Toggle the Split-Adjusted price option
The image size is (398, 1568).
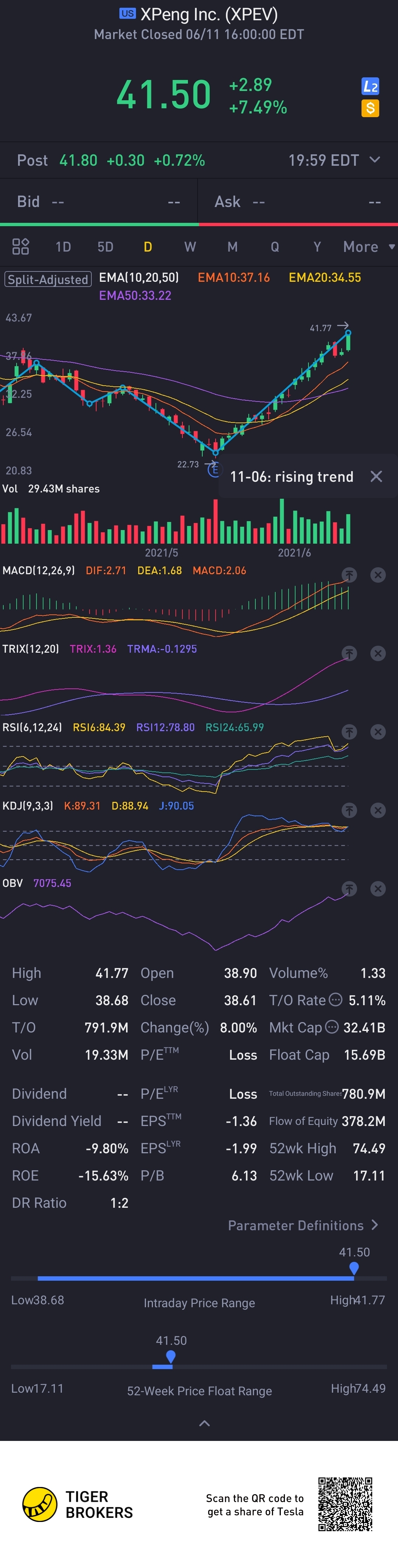click(48, 280)
